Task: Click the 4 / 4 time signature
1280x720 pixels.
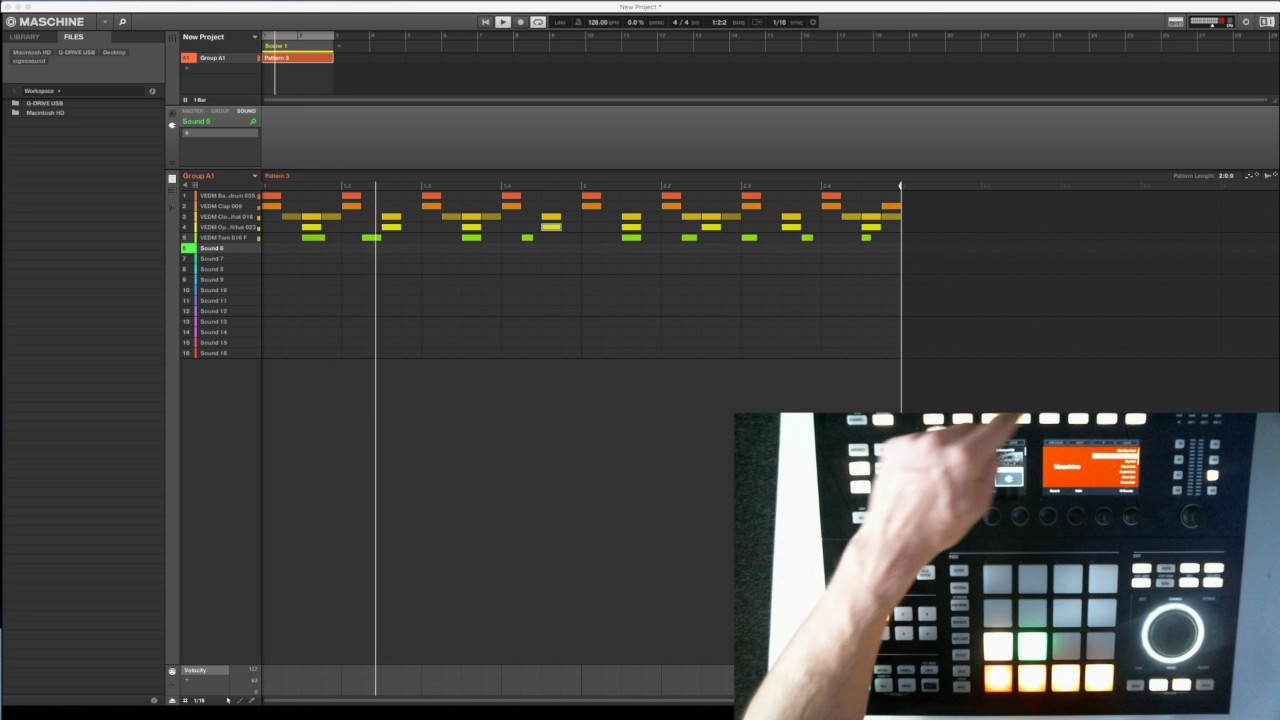Action: [x=681, y=22]
